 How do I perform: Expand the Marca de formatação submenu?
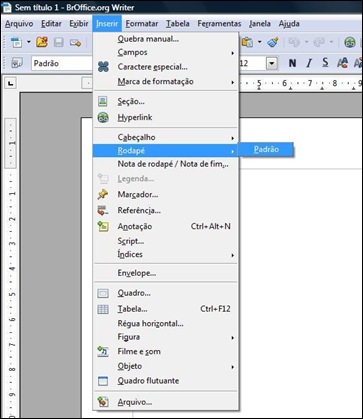click(x=166, y=82)
